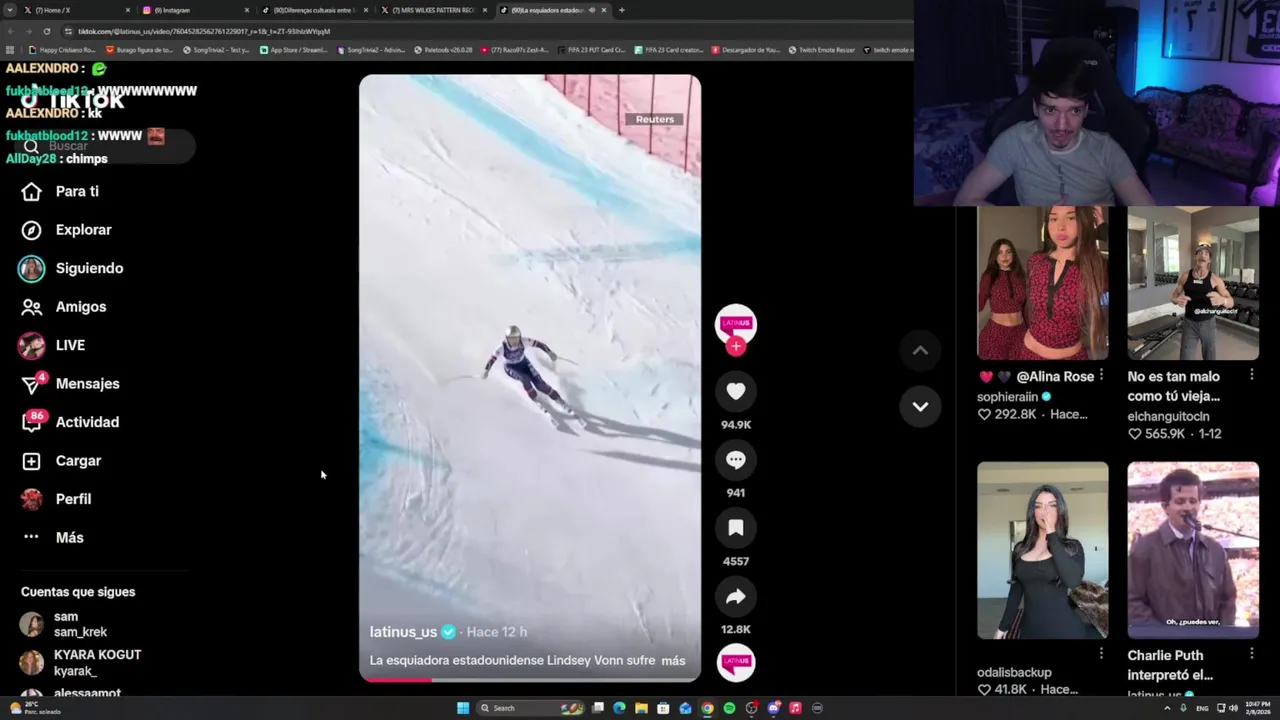Go to previous video with up arrow
This screenshot has height=720, width=1280.
click(920, 350)
